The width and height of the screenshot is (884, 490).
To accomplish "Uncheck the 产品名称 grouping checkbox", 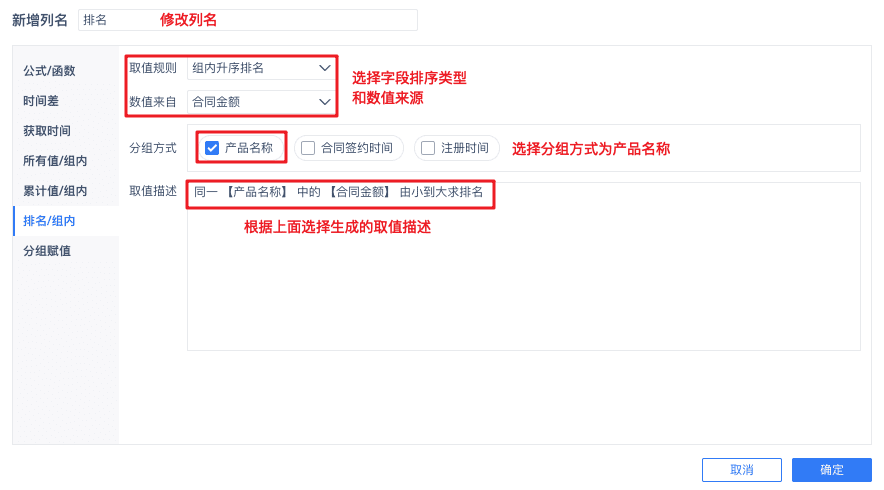I will pyautogui.click(x=212, y=148).
